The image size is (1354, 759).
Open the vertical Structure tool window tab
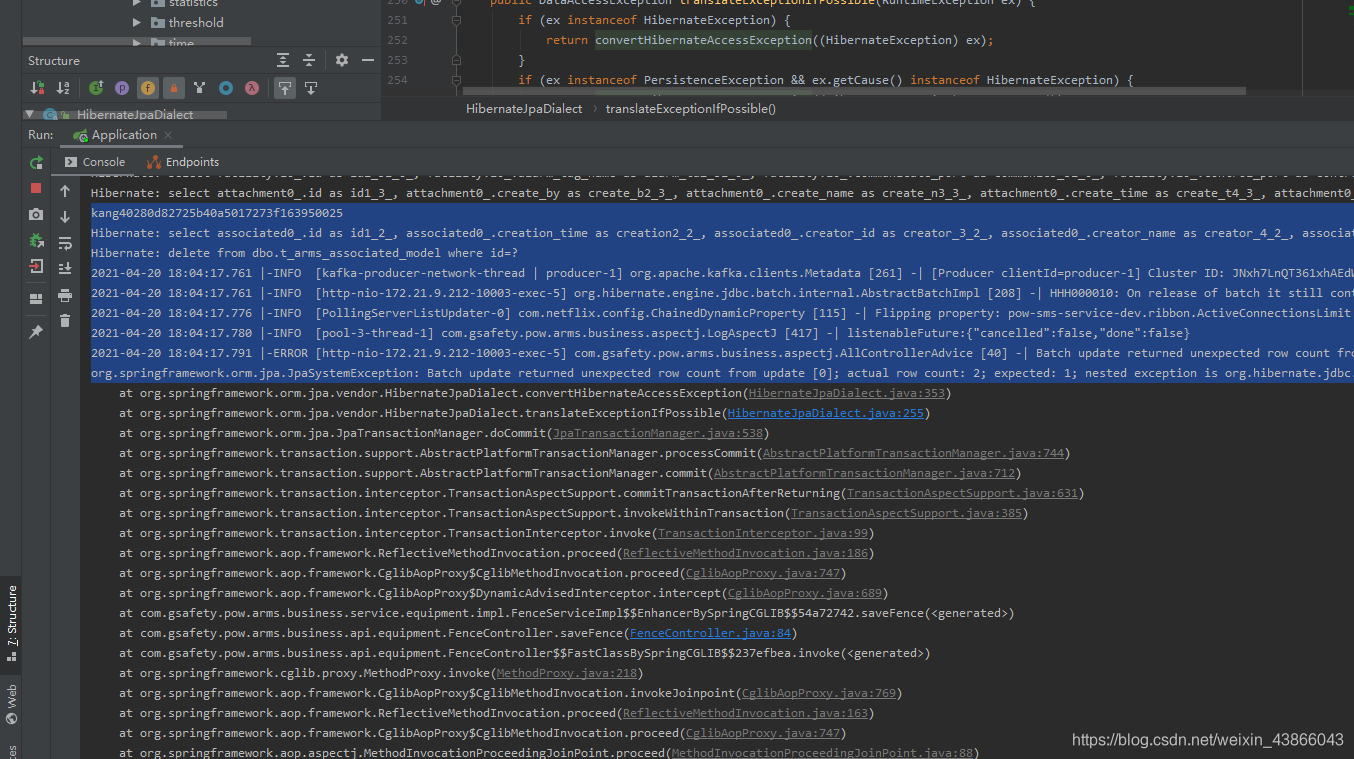click(12, 624)
